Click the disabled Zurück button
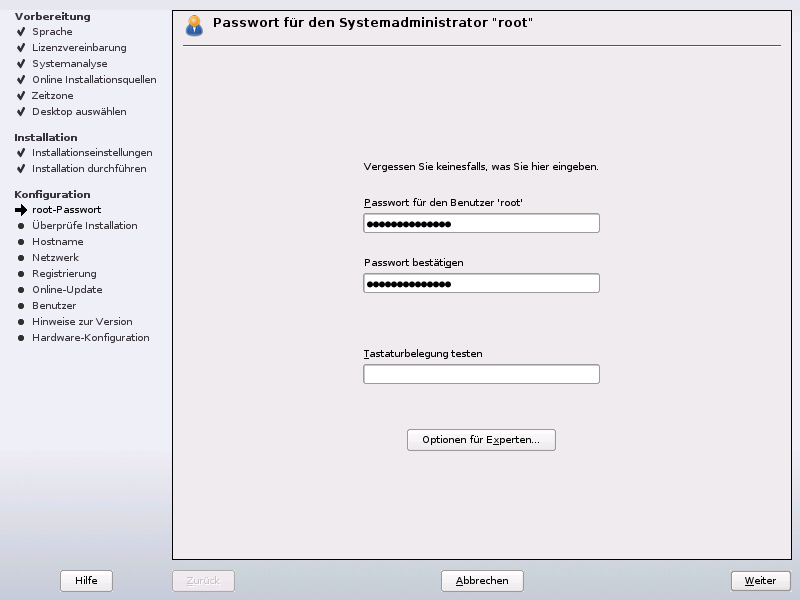The image size is (800, 600). click(x=203, y=581)
